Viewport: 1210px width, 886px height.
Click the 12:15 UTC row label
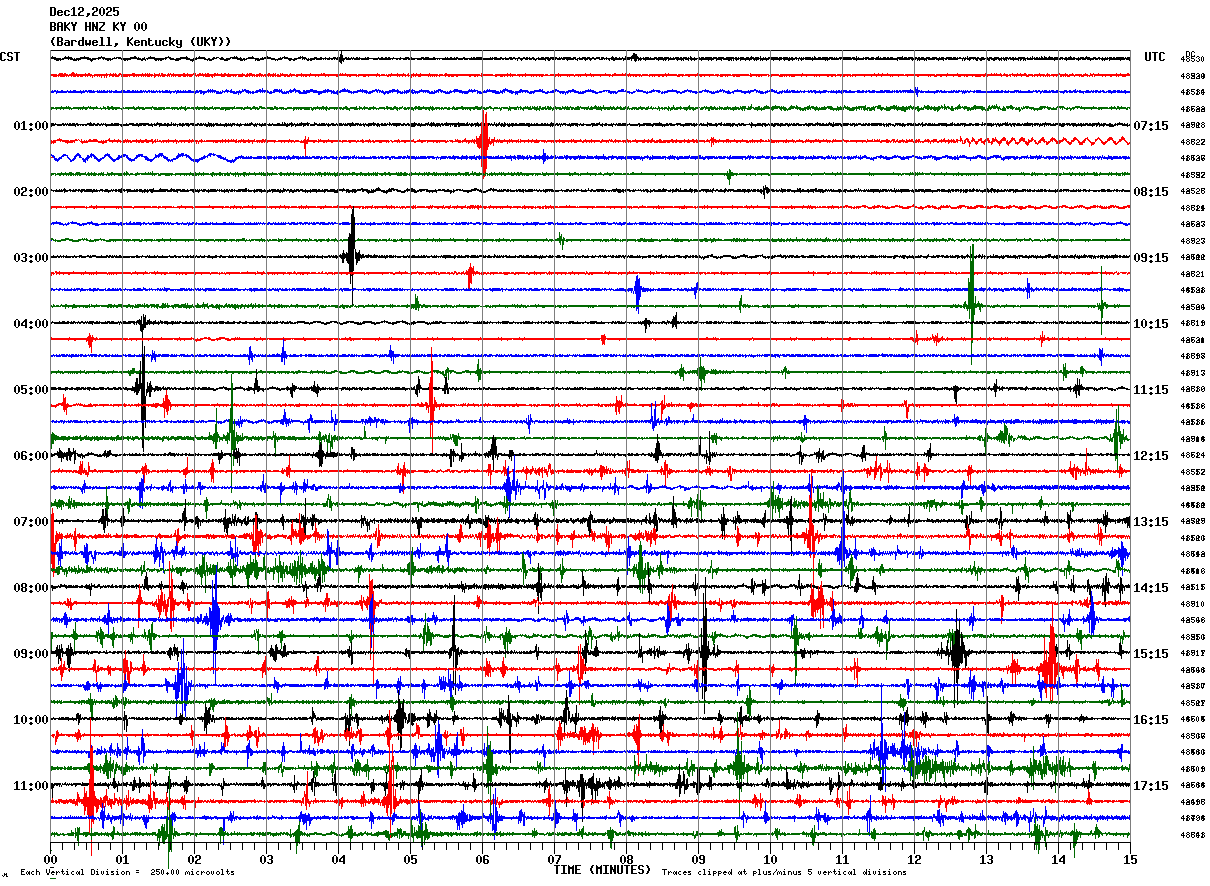click(x=1151, y=456)
